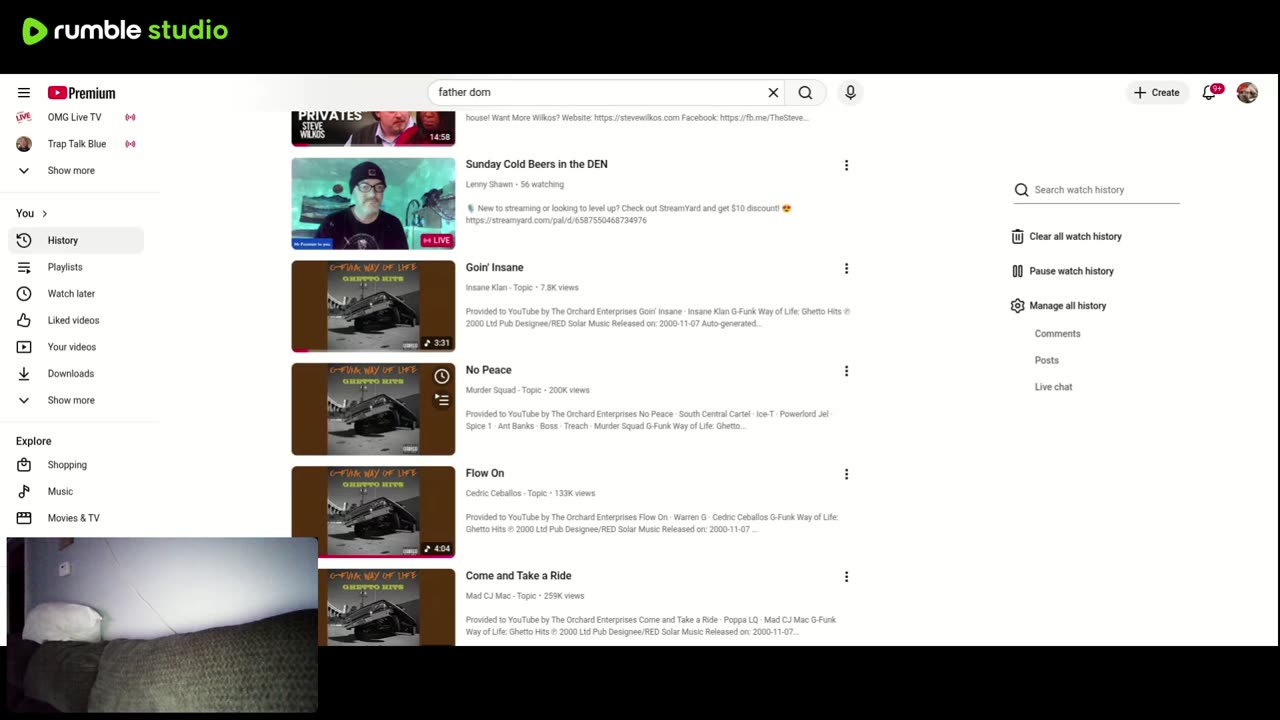1280x720 pixels.
Task: Click the Liked videos thumbs-up icon
Action: click(x=24, y=320)
